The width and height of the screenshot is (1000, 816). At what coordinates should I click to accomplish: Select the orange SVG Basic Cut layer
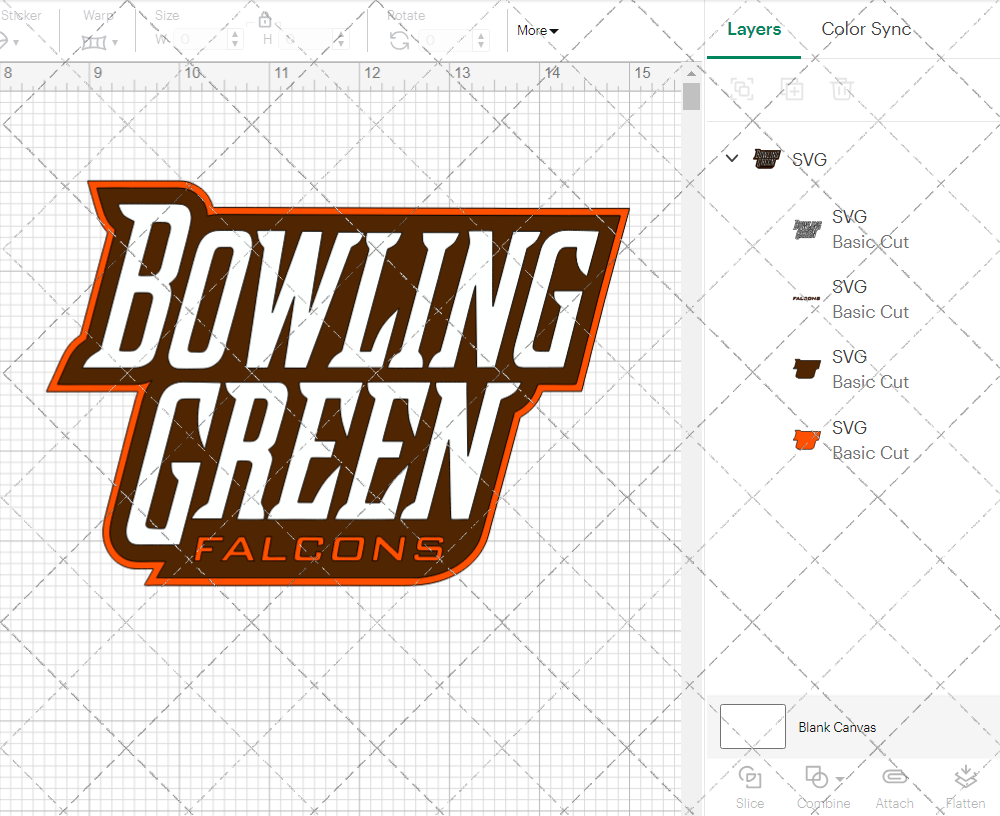[870, 440]
